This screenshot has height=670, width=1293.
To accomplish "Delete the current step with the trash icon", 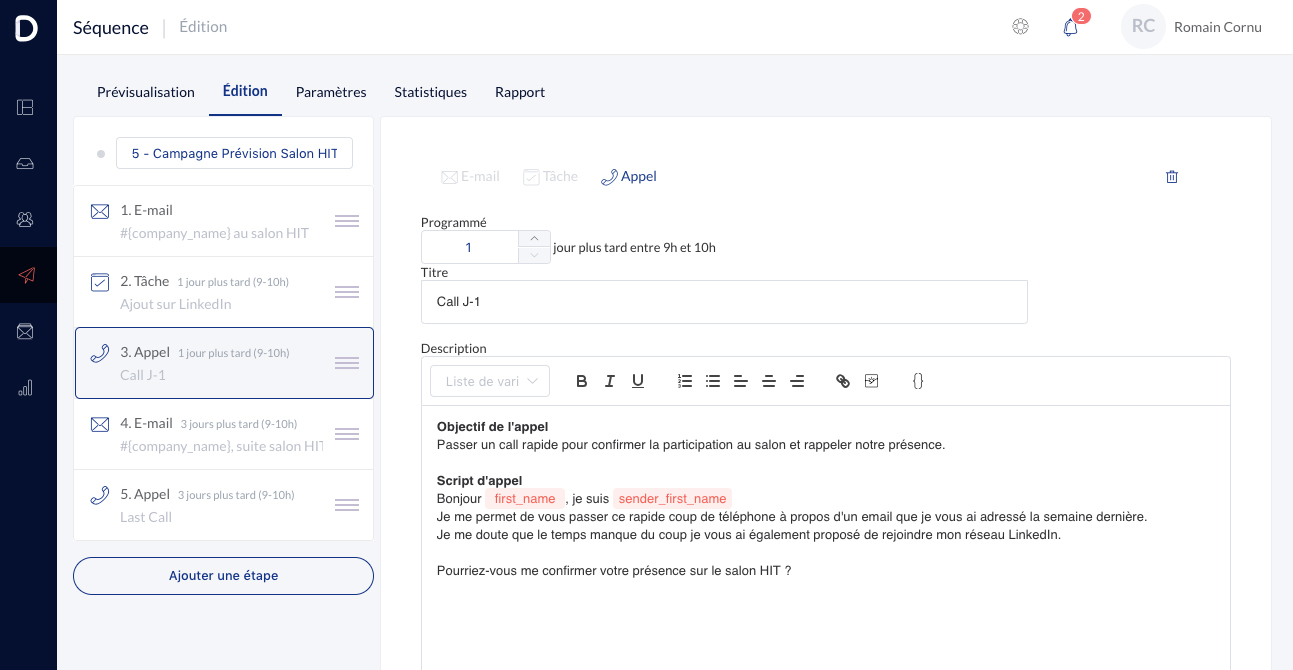I will [1172, 176].
